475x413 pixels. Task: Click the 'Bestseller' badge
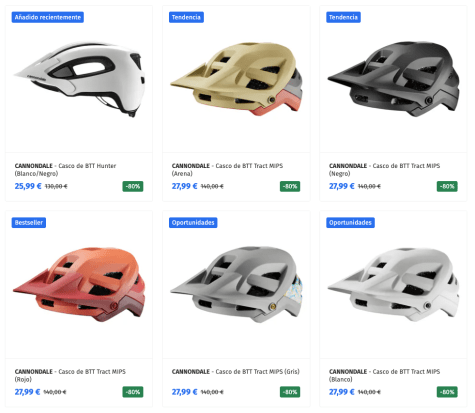pos(29,223)
